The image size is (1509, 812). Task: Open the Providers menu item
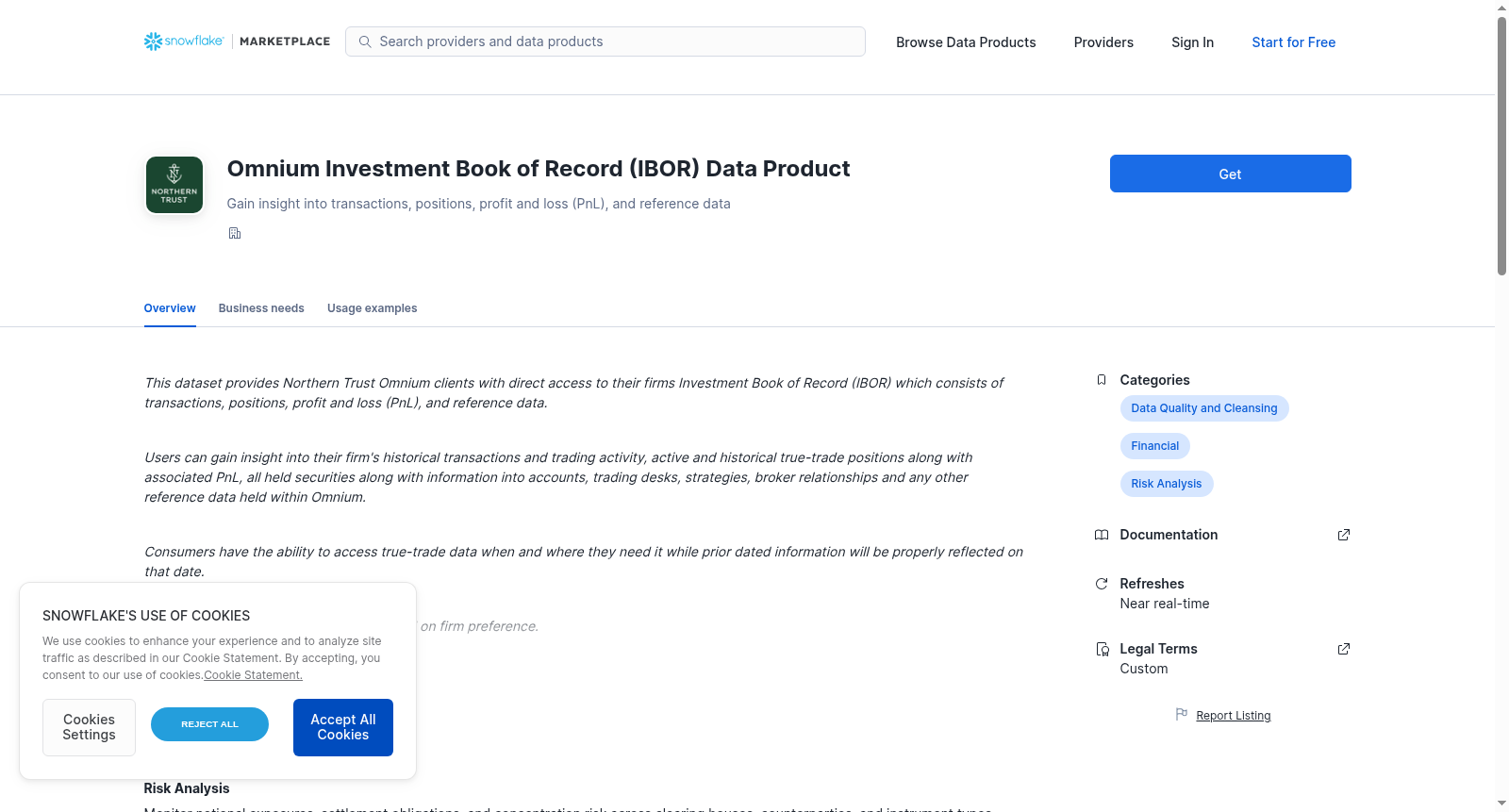click(1103, 42)
